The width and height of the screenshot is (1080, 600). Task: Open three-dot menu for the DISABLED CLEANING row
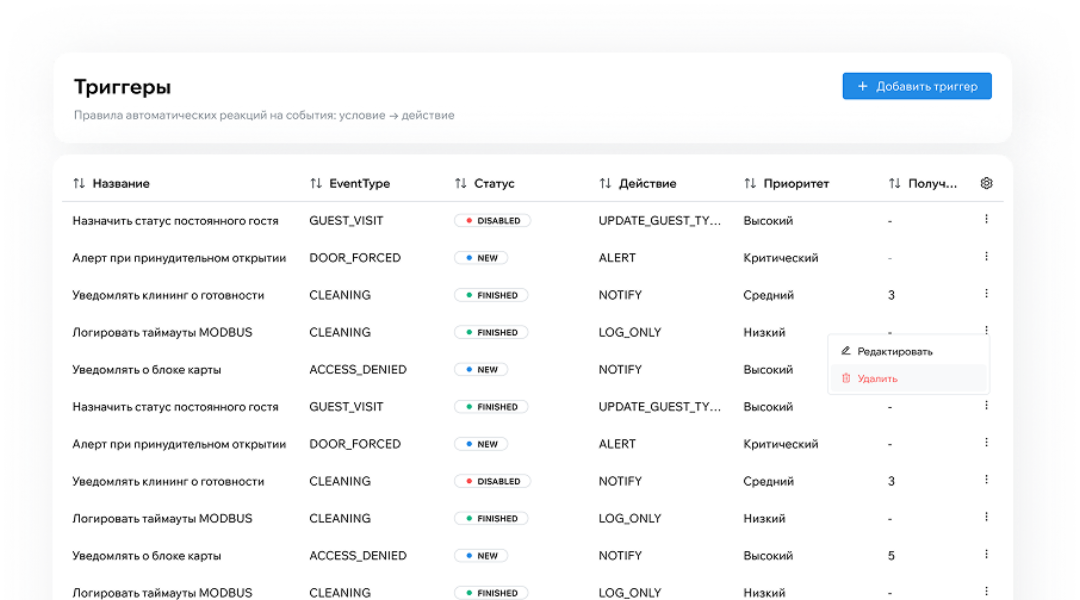pos(986,480)
